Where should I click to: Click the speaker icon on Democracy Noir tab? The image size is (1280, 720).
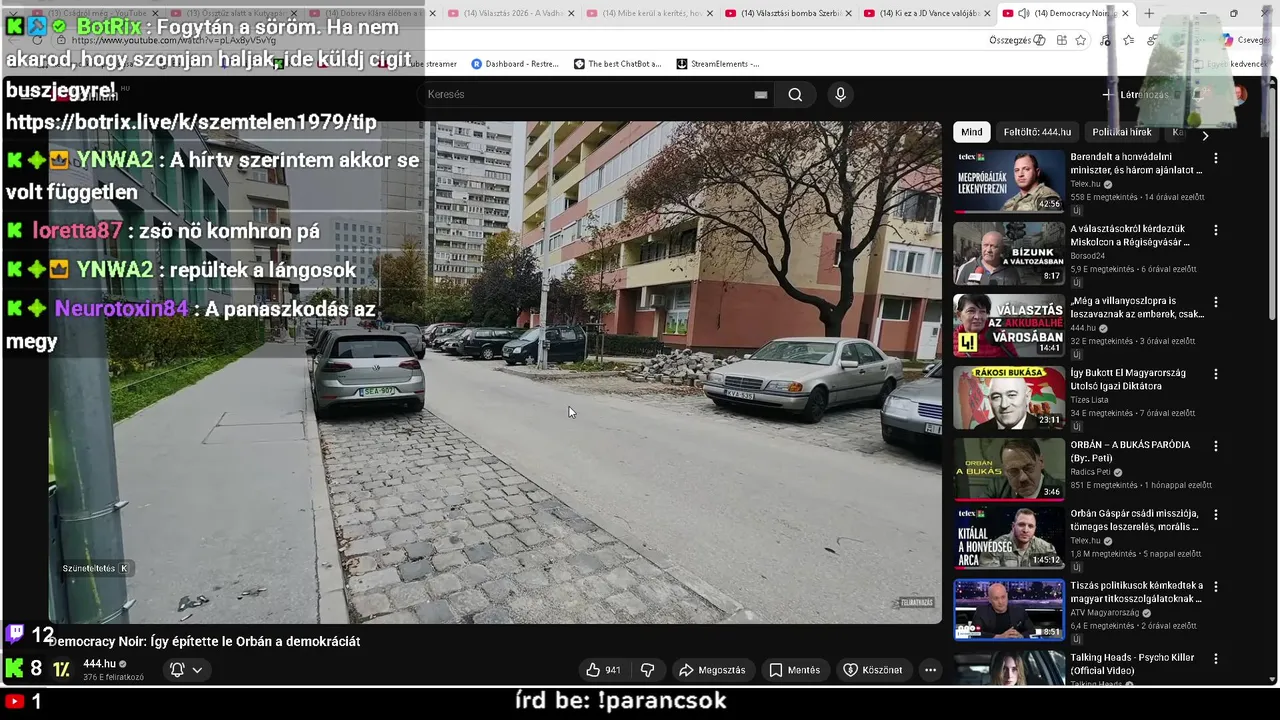(x=1023, y=13)
